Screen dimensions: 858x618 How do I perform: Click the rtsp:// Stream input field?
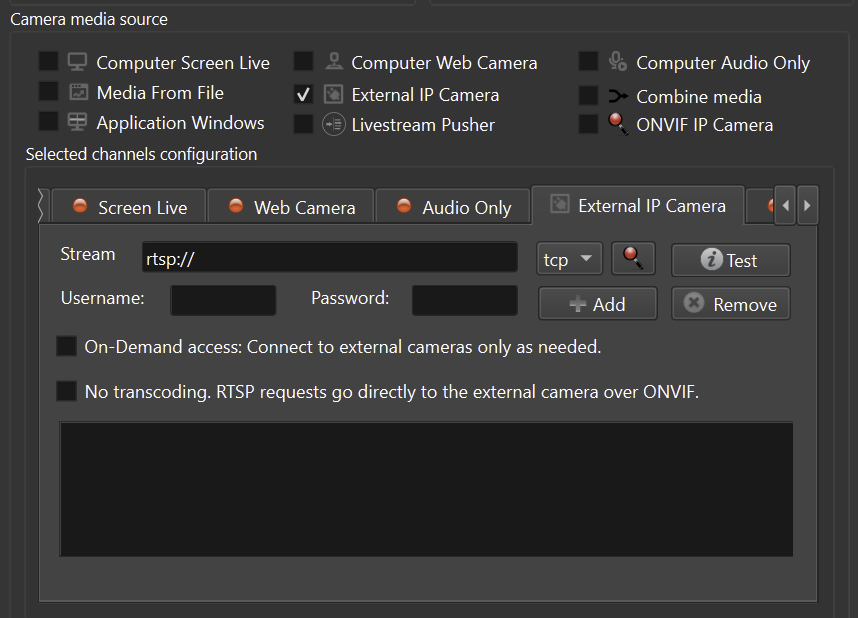329,258
